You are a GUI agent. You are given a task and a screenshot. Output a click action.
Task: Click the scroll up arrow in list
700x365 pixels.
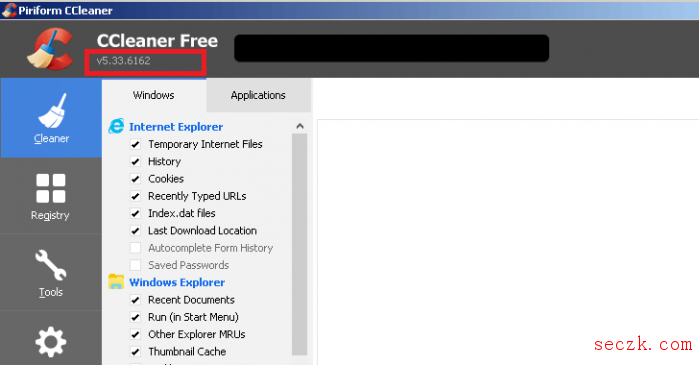300,126
